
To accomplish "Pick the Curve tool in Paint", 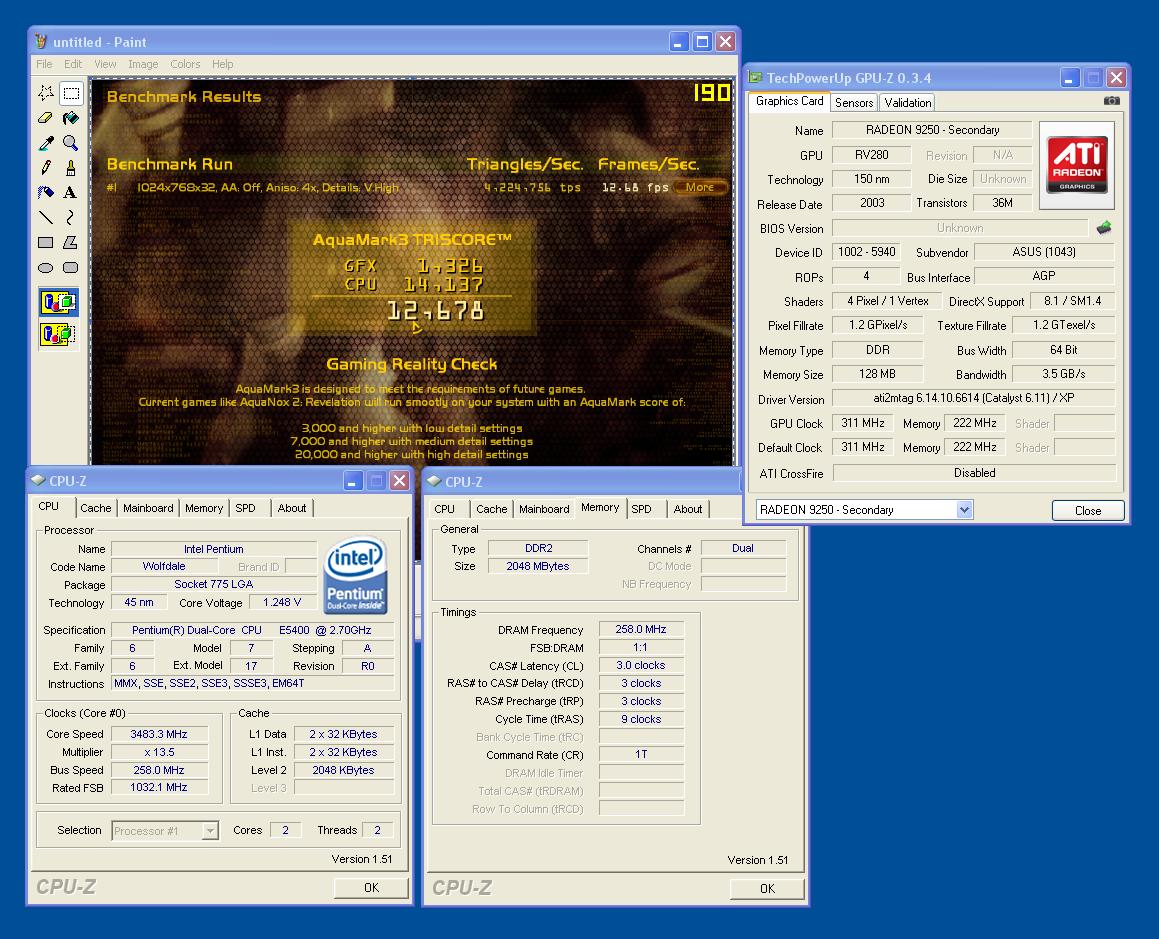I will 71,217.
